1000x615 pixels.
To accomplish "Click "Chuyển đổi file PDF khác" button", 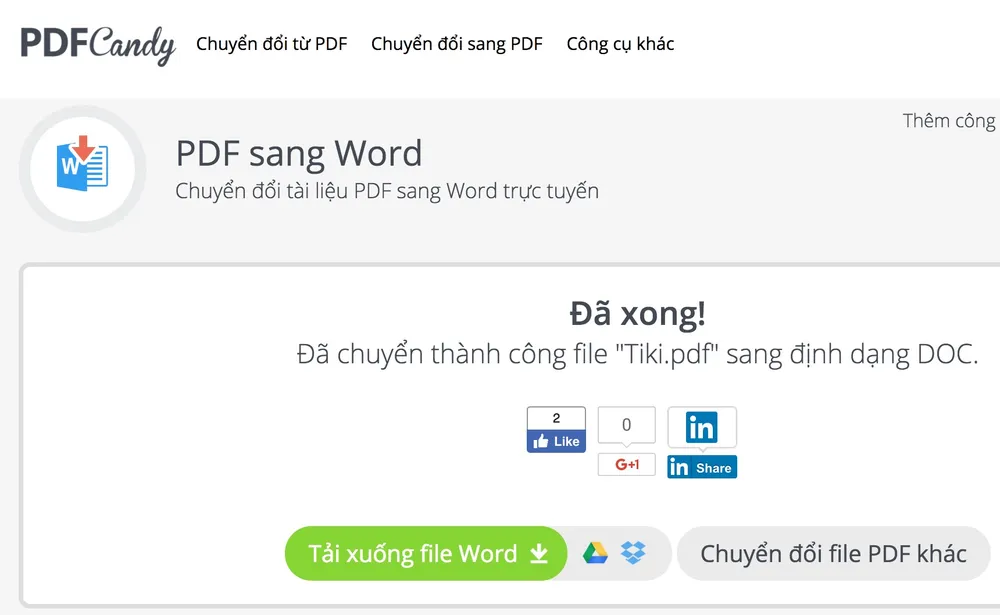I will 833,554.
